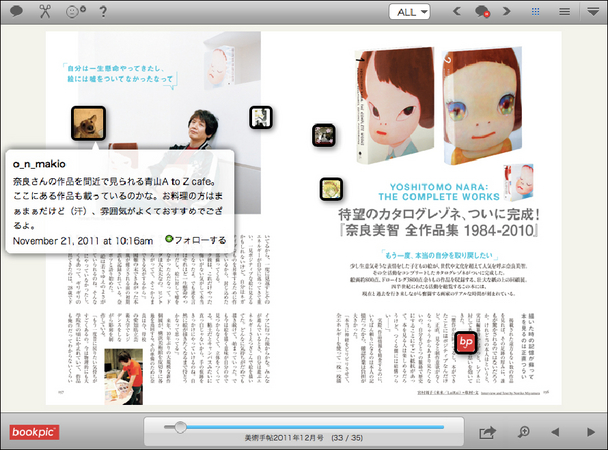Click the black-and-white avatar pin near the man's head
This screenshot has height=450, width=608.
click(261, 117)
